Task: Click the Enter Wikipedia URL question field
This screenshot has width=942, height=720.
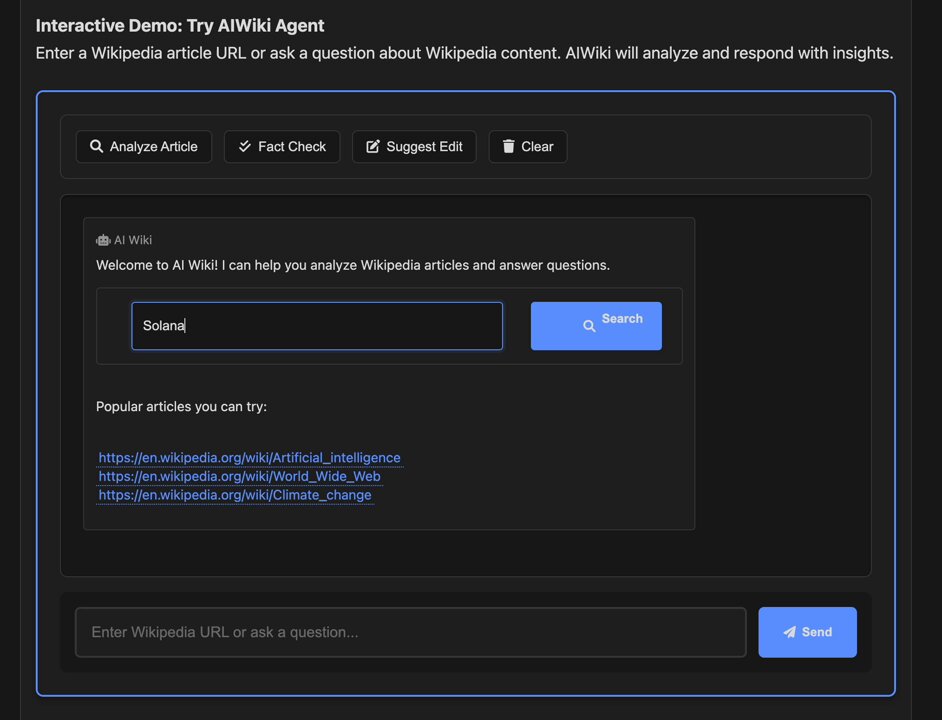Action: [x=411, y=632]
